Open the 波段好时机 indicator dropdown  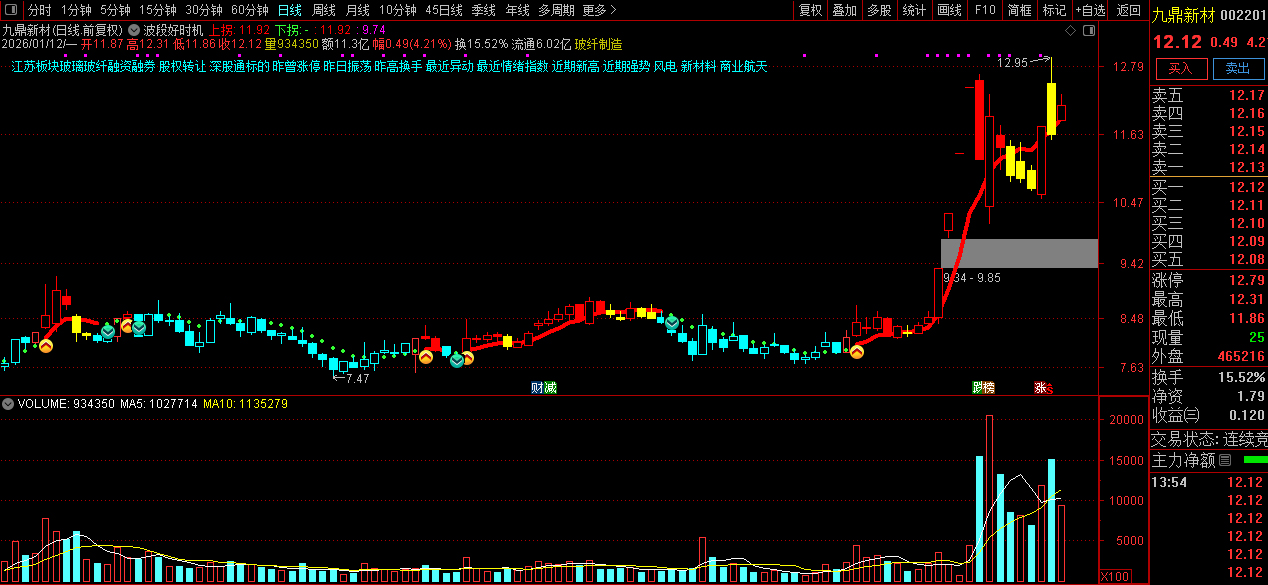(x=134, y=30)
